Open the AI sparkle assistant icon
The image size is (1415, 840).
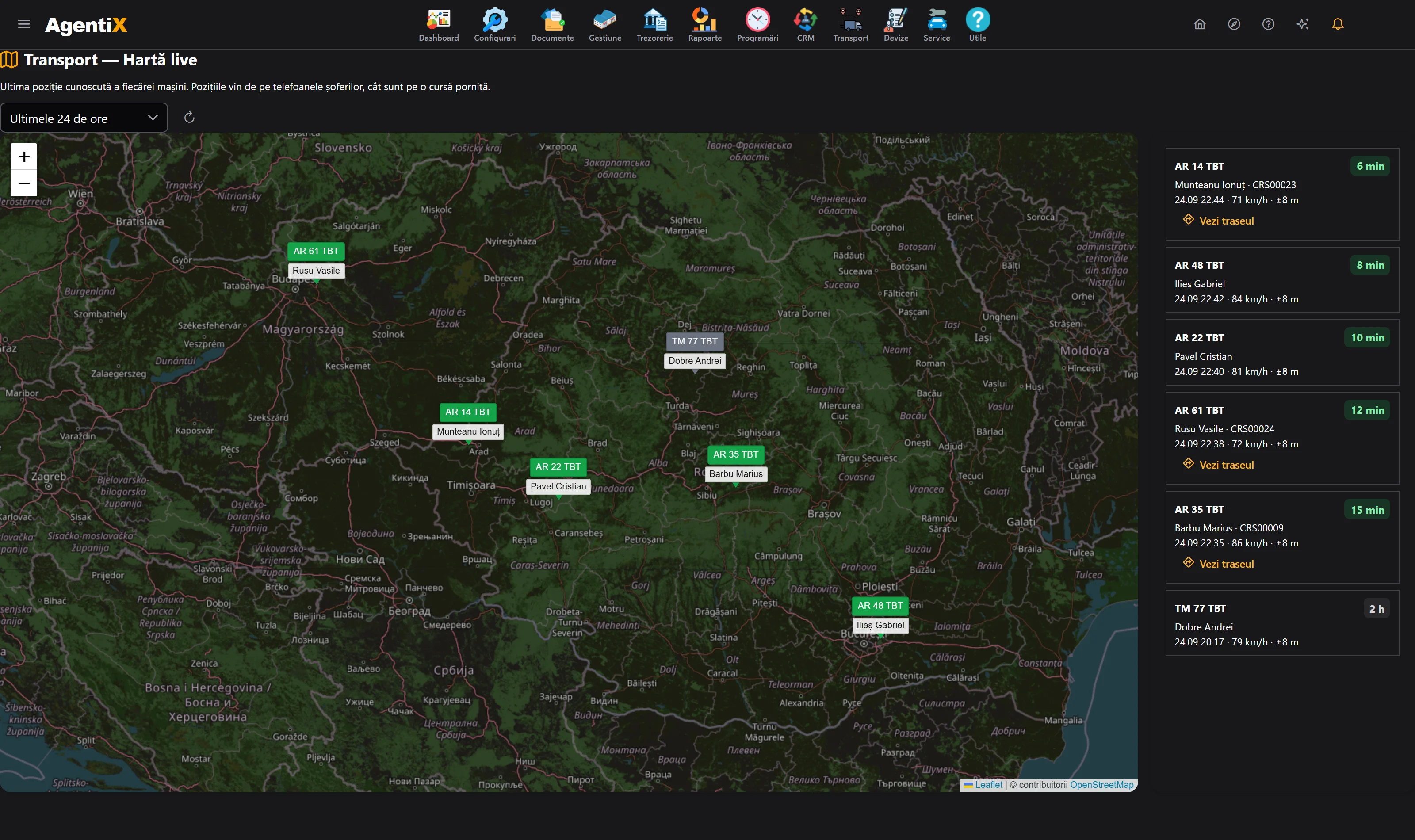click(x=1303, y=24)
